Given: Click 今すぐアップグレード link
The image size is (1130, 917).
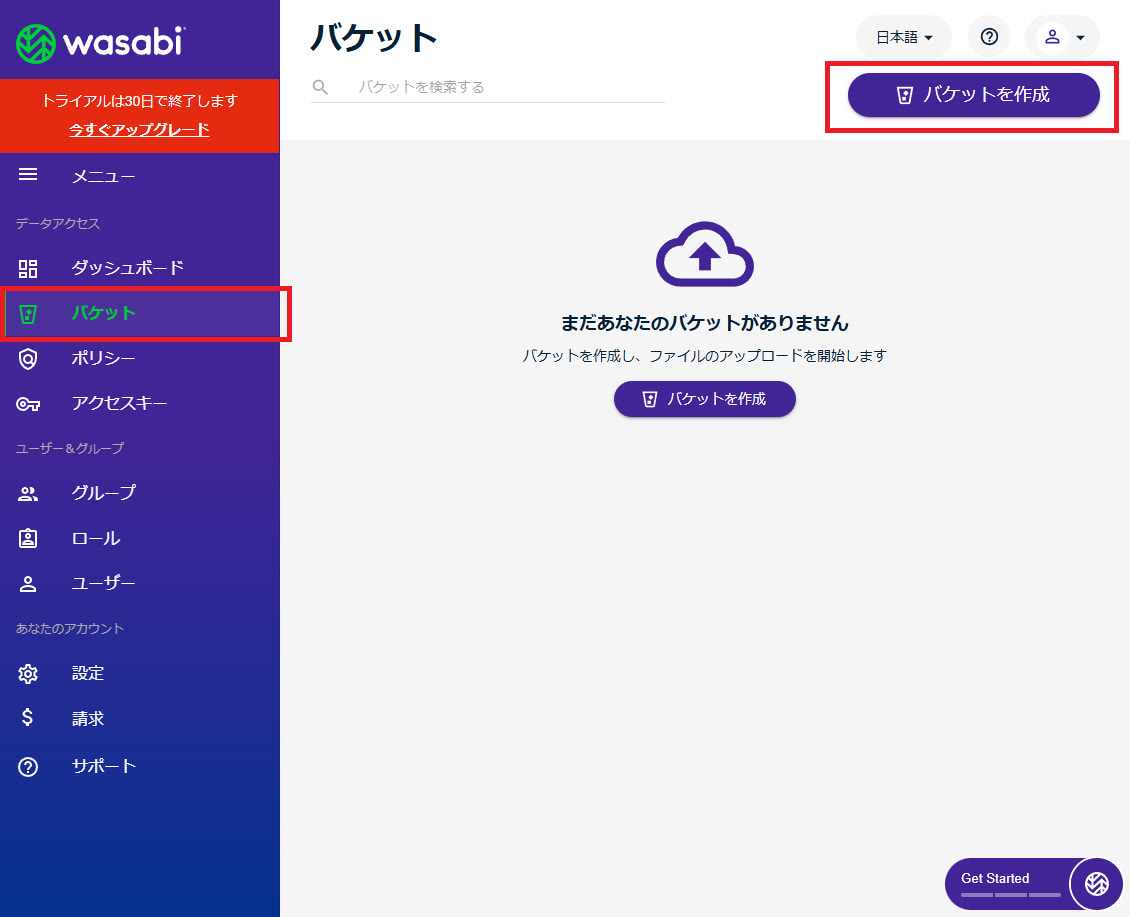Looking at the screenshot, I should (x=139, y=130).
